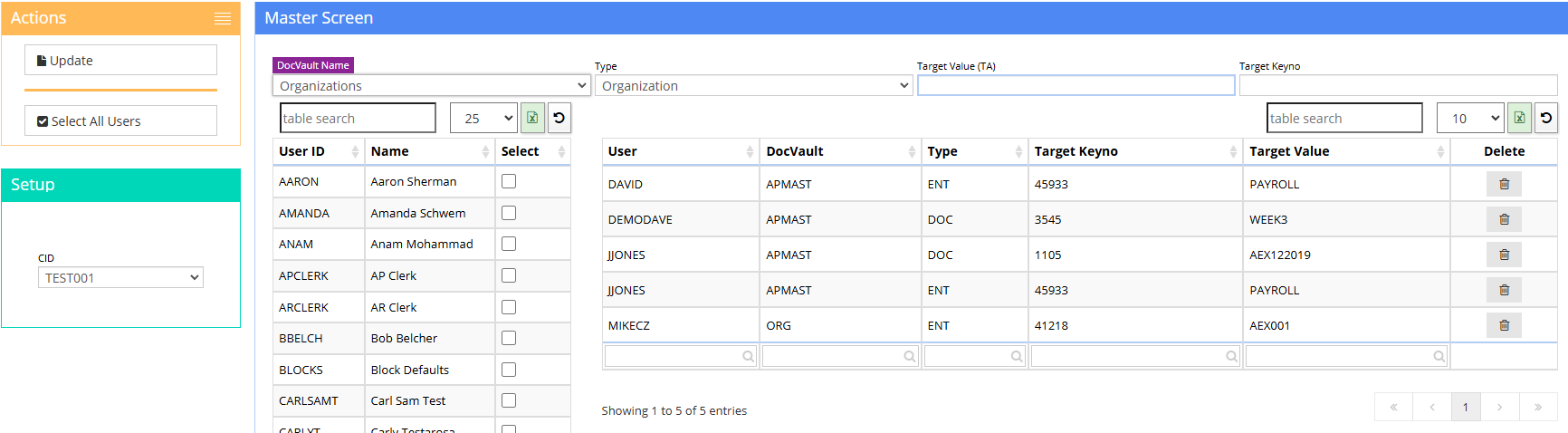This screenshot has height=433, width=1568.
Task: Check the Select box for Aaron Sherman
Action: point(509,181)
